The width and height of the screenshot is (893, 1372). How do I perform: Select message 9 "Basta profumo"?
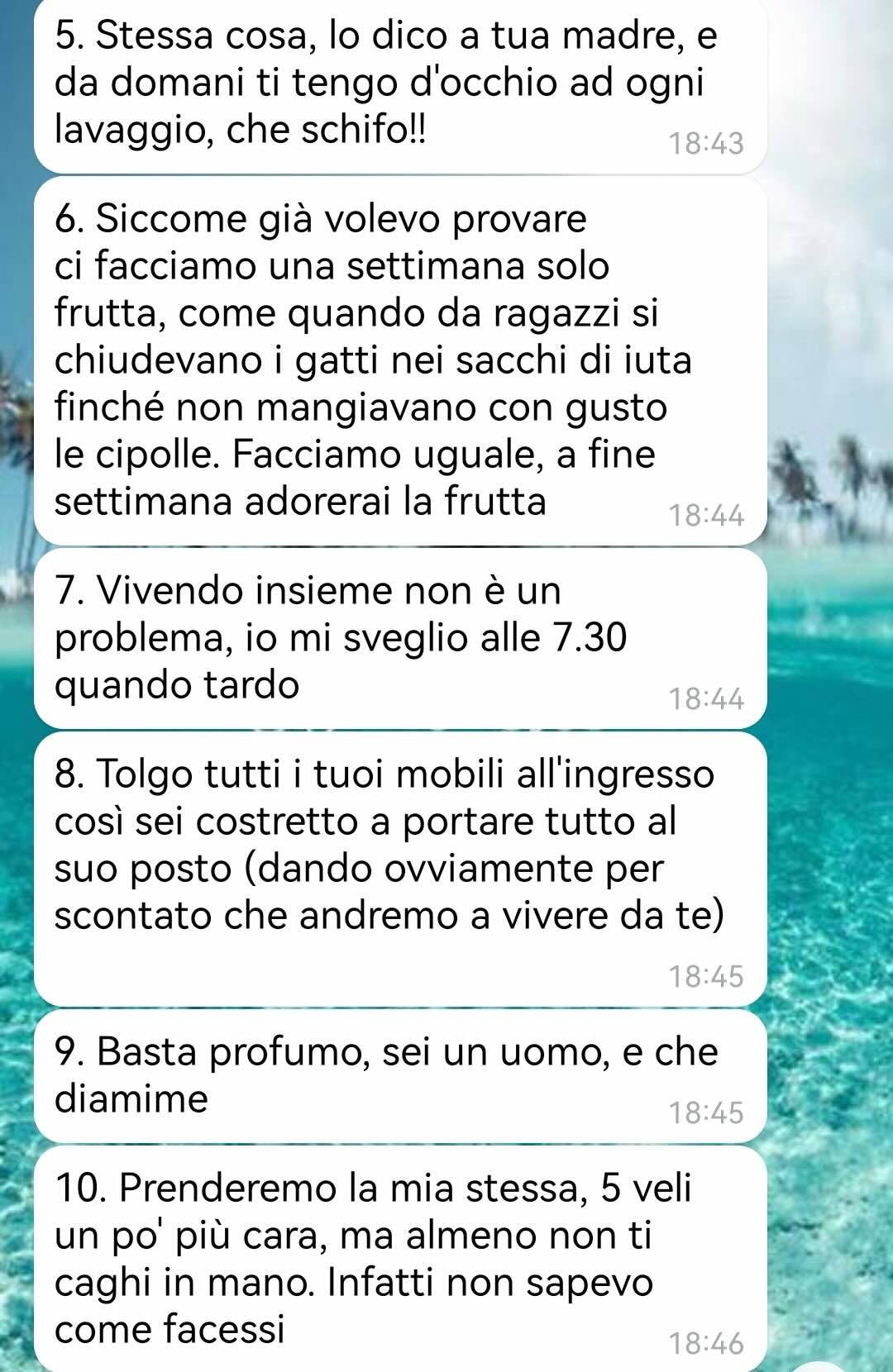pyautogui.click(x=401, y=1077)
